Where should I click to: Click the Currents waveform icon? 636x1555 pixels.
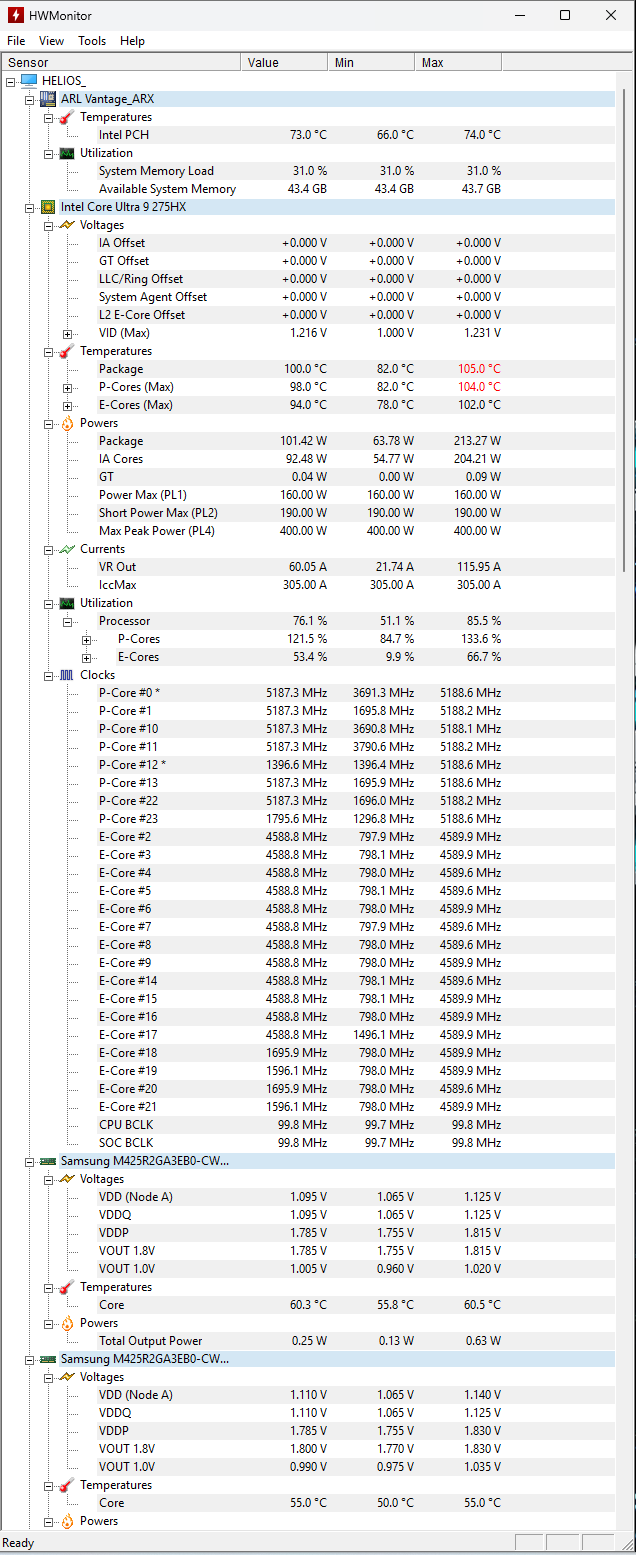click(x=66, y=549)
